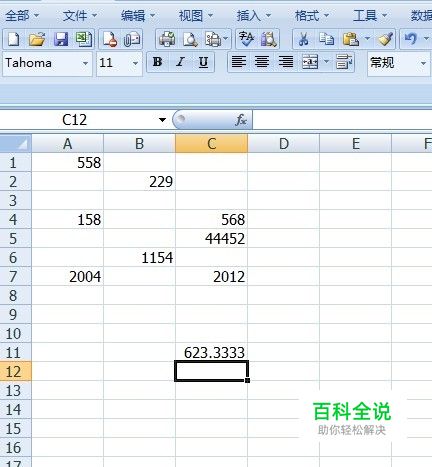Viewport: 432px width, 467px height.
Task: Align cell text to the right
Action: coord(286,62)
